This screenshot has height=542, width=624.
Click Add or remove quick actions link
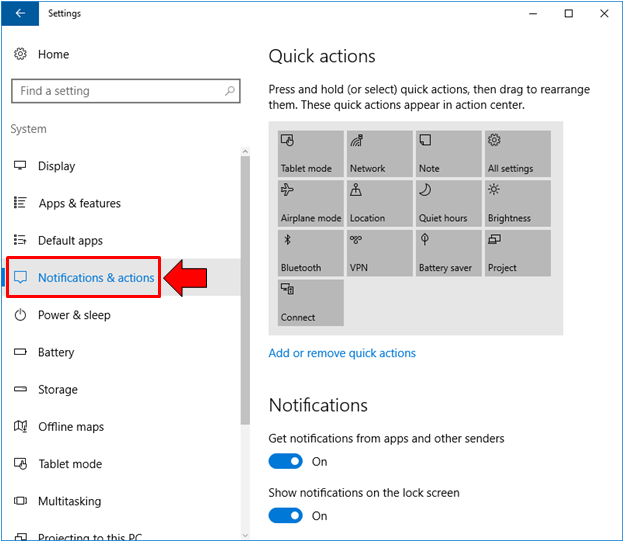(342, 353)
